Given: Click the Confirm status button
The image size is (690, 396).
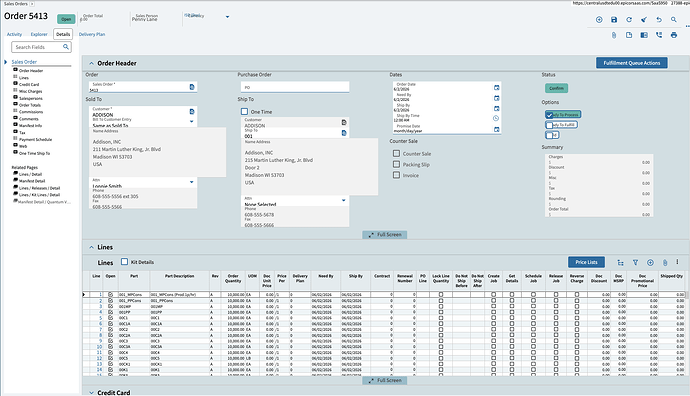Looking at the screenshot, I should 556,88.
